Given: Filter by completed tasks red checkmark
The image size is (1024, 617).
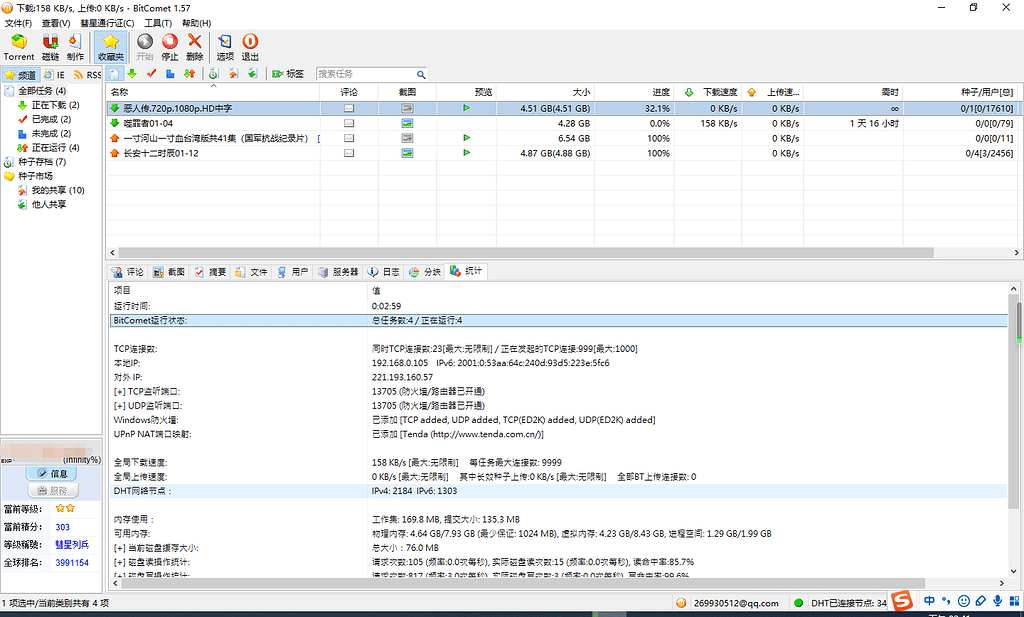Looking at the screenshot, I should pos(152,74).
